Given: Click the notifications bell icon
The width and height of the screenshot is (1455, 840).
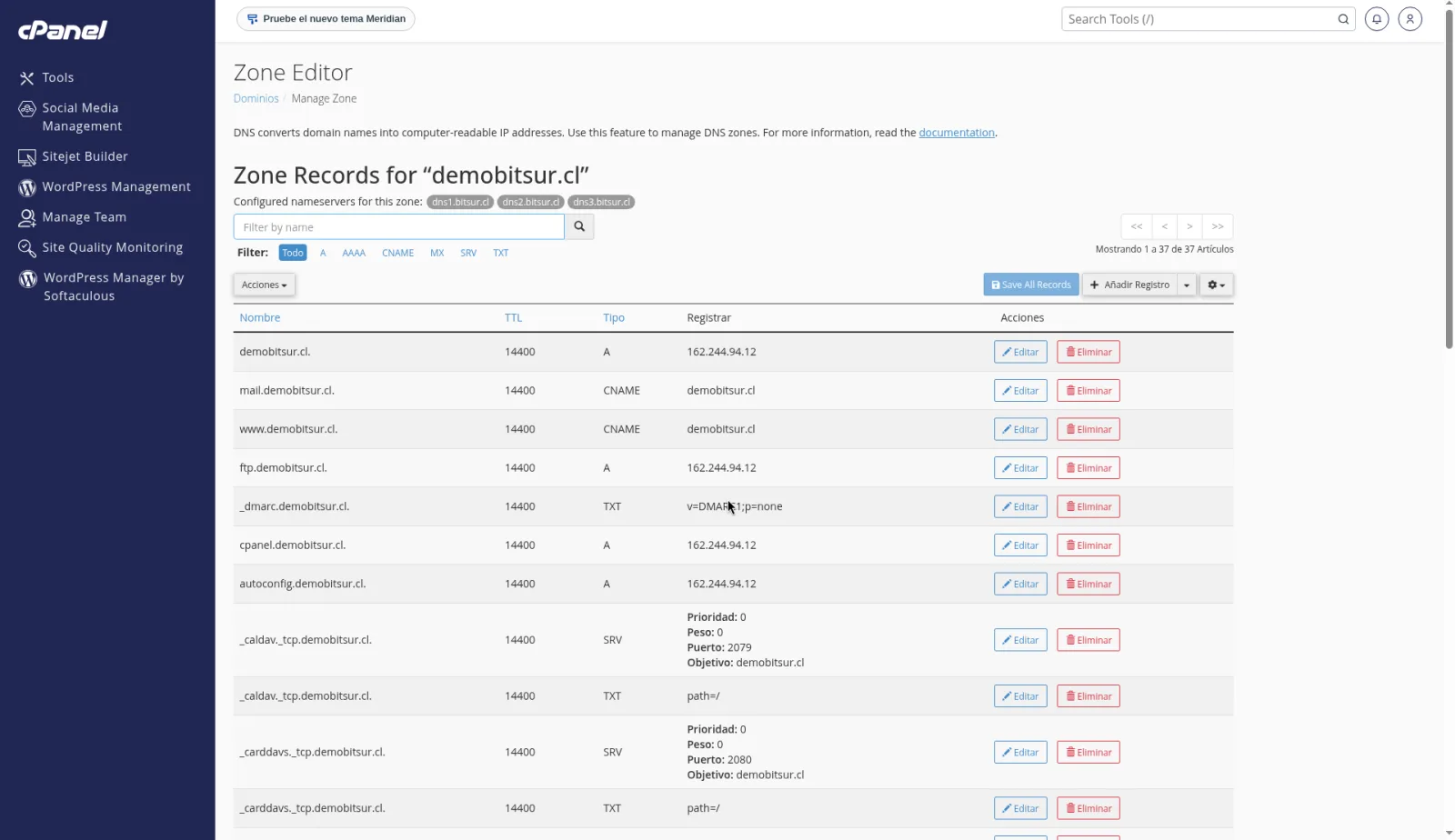Looking at the screenshot, I should pyautogui.click(x=1377, y=19).
